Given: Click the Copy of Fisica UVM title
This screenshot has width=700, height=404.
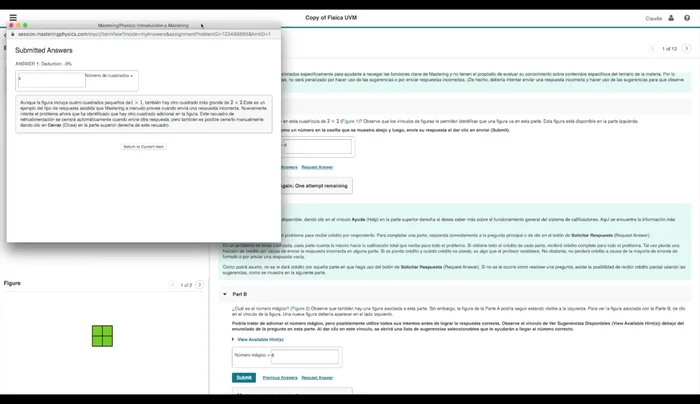Looking at the screenshot, I should (331, 18).
